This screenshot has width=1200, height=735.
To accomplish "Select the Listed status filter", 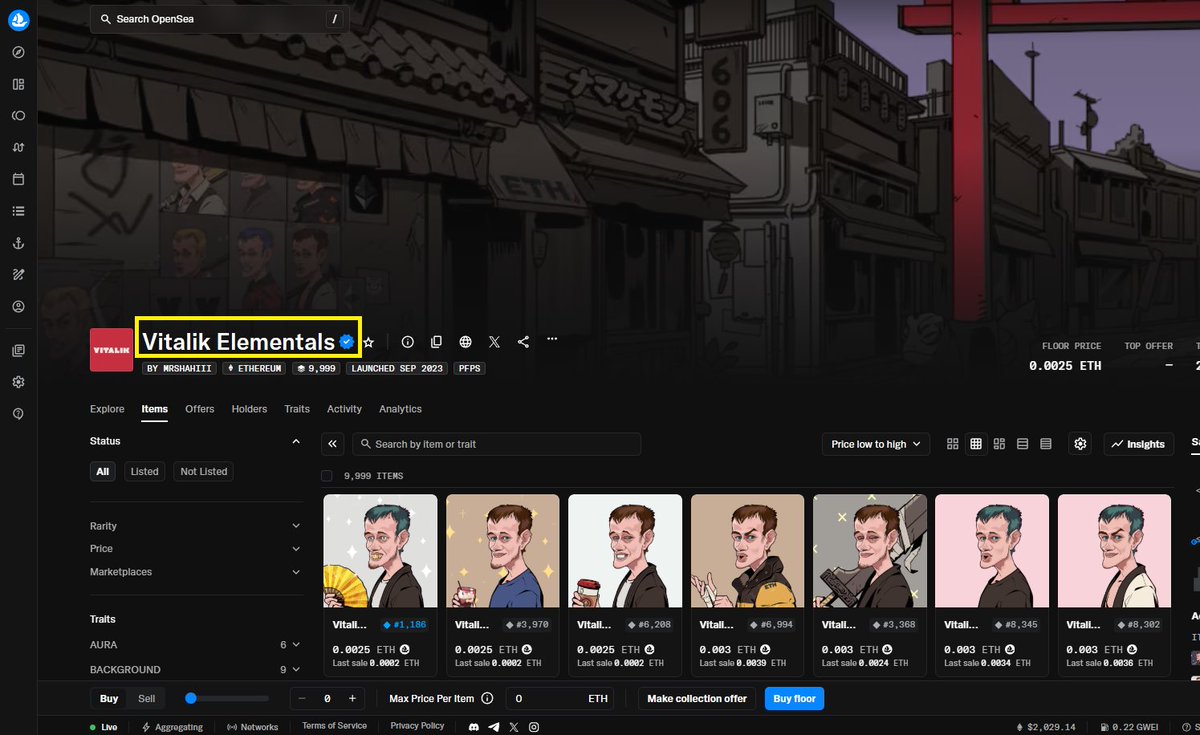I will pyautogui.click(x=145, y=472).
